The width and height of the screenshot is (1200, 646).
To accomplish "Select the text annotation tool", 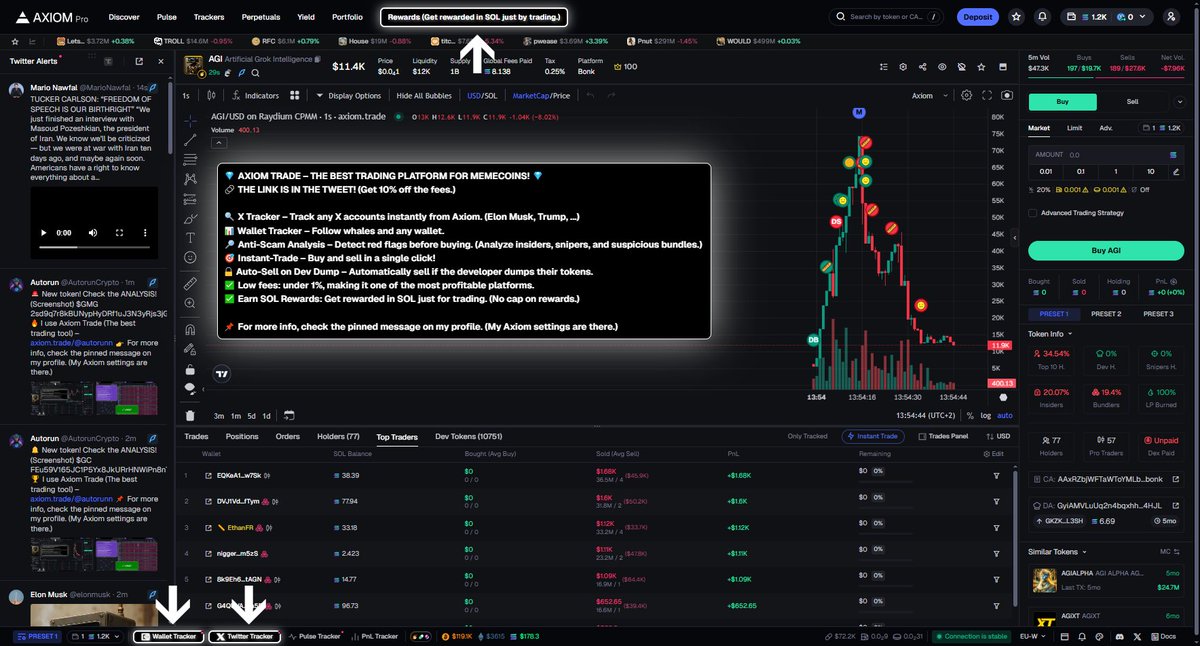I will point(190,237).
